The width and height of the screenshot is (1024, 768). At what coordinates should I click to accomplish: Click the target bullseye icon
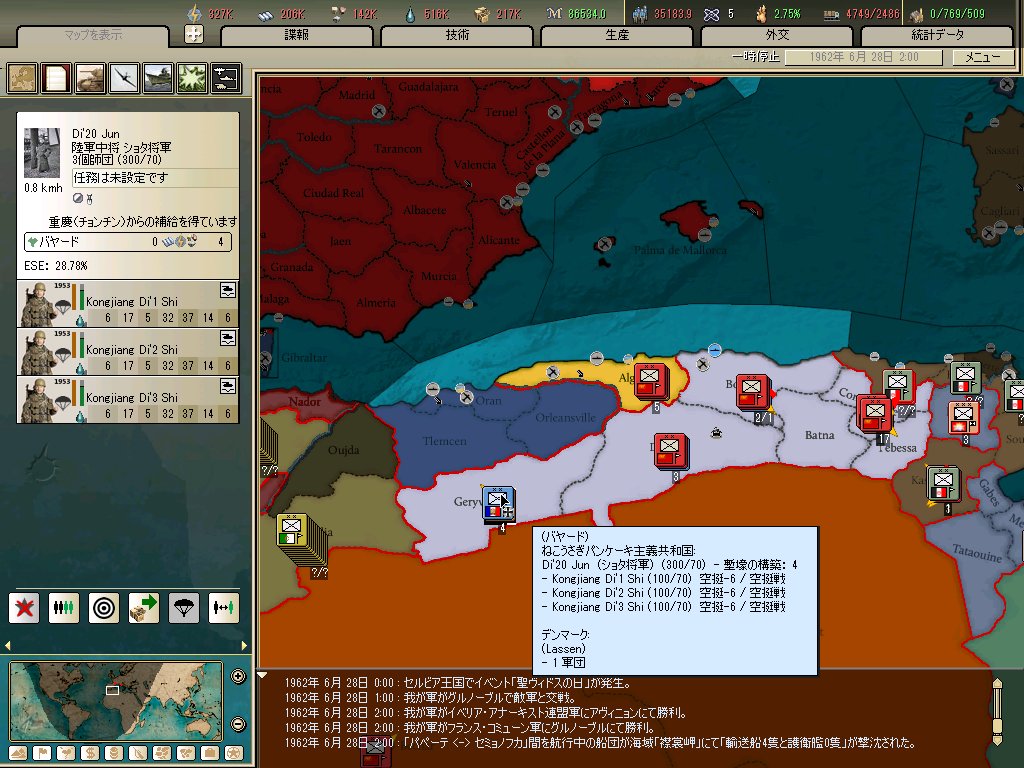104,607
